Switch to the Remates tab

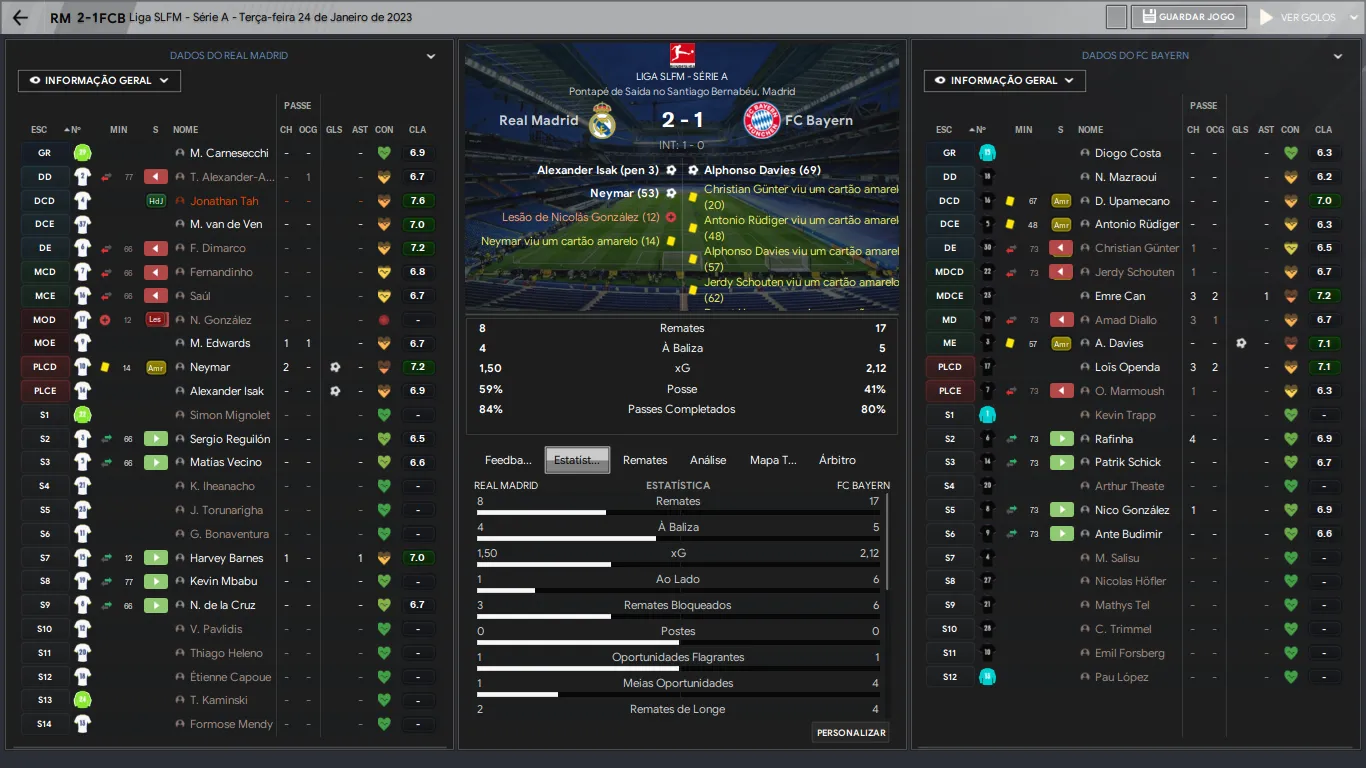645,460
